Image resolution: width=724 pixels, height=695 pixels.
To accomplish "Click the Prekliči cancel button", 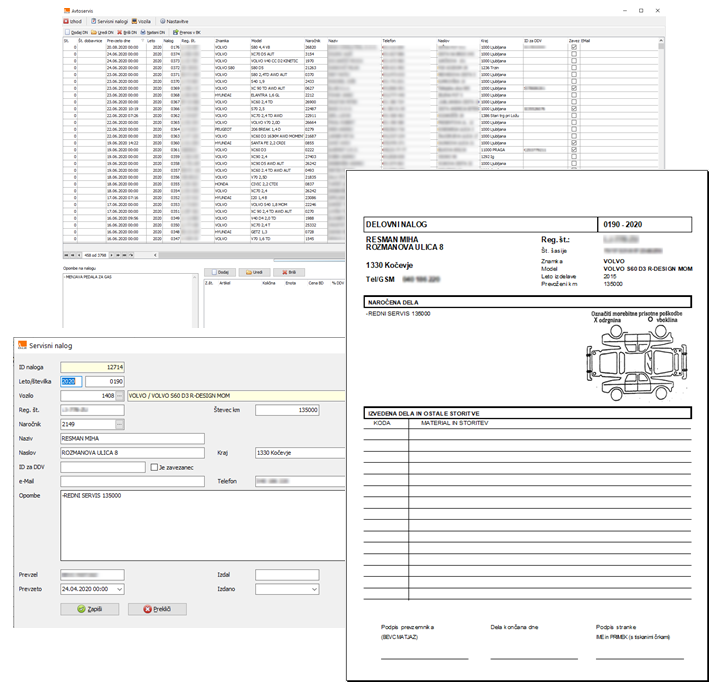I will [156, 608].
